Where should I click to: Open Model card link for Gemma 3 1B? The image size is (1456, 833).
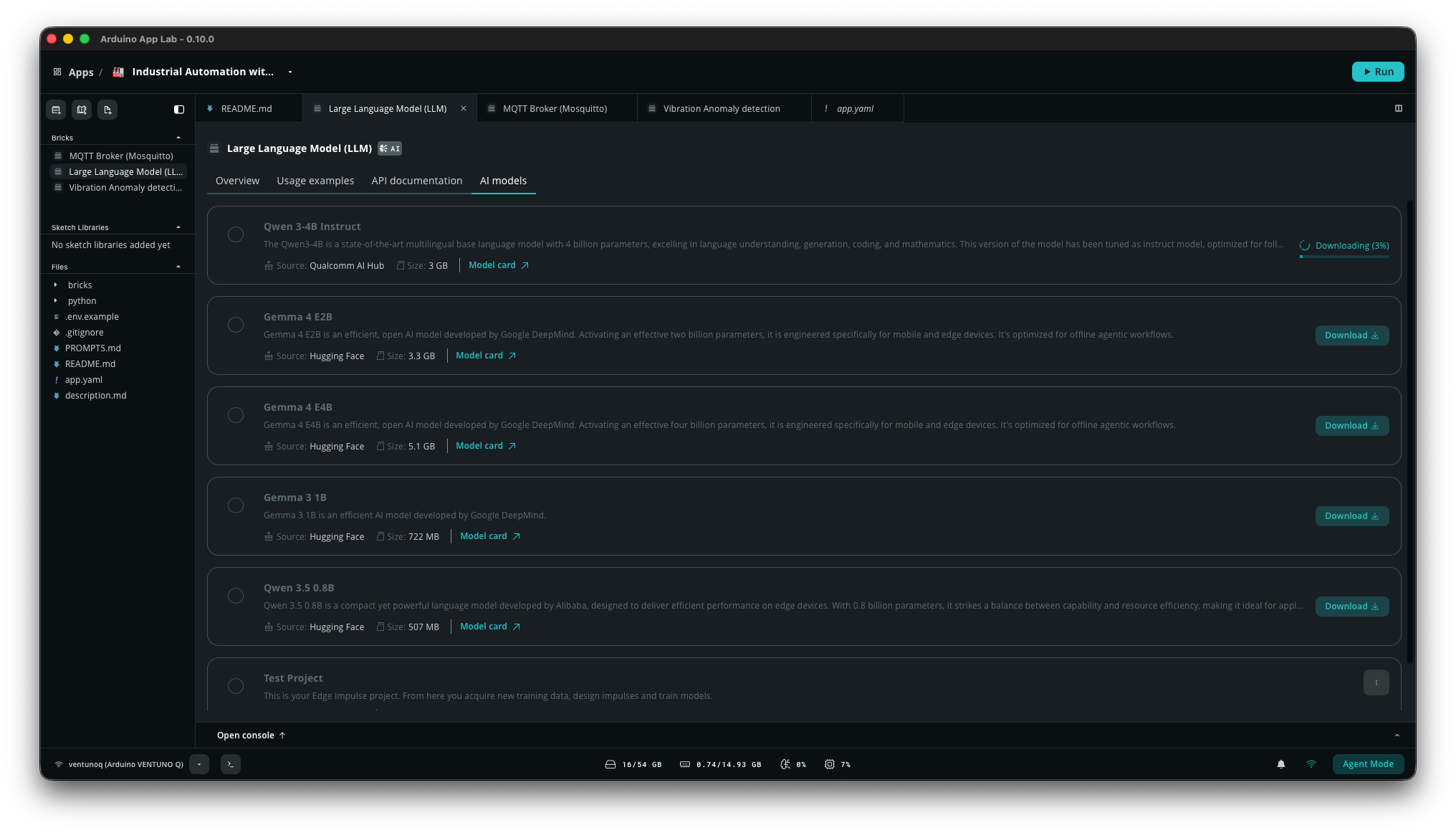pyautogui.click(x=490, y=536)
